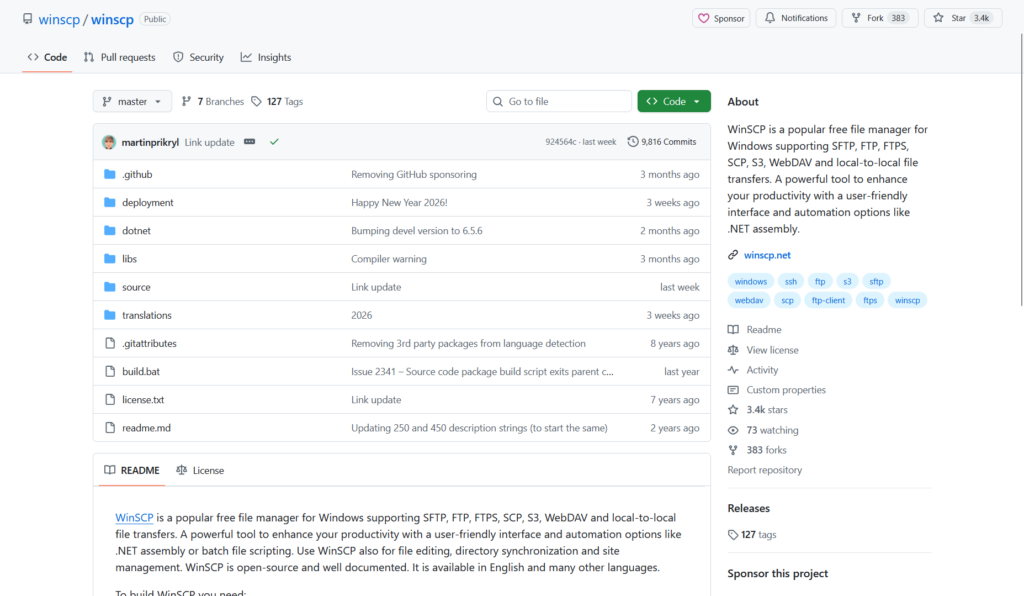Click the sftp topic tag

coord(876,281)
